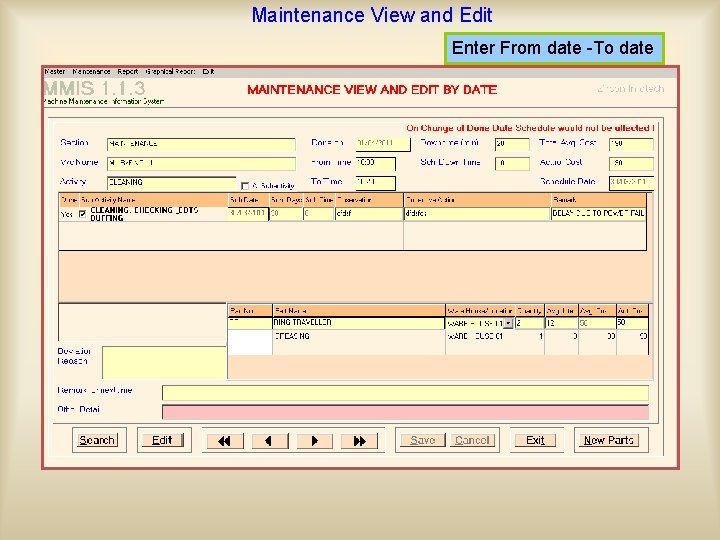720x540 pixels.
Task: Click the Search button
Action: click(97, 440)
